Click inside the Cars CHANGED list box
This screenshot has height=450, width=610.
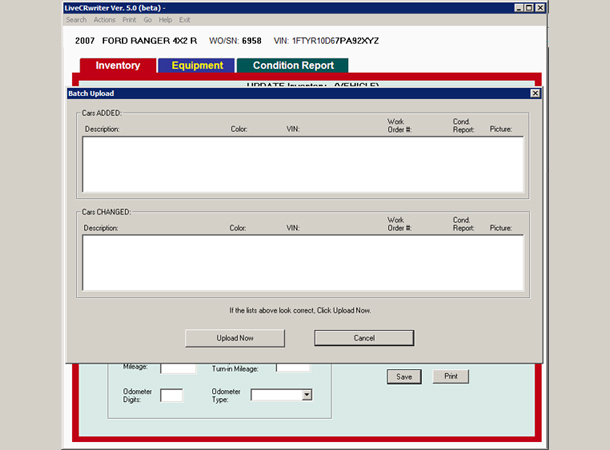tap(303, 263)
